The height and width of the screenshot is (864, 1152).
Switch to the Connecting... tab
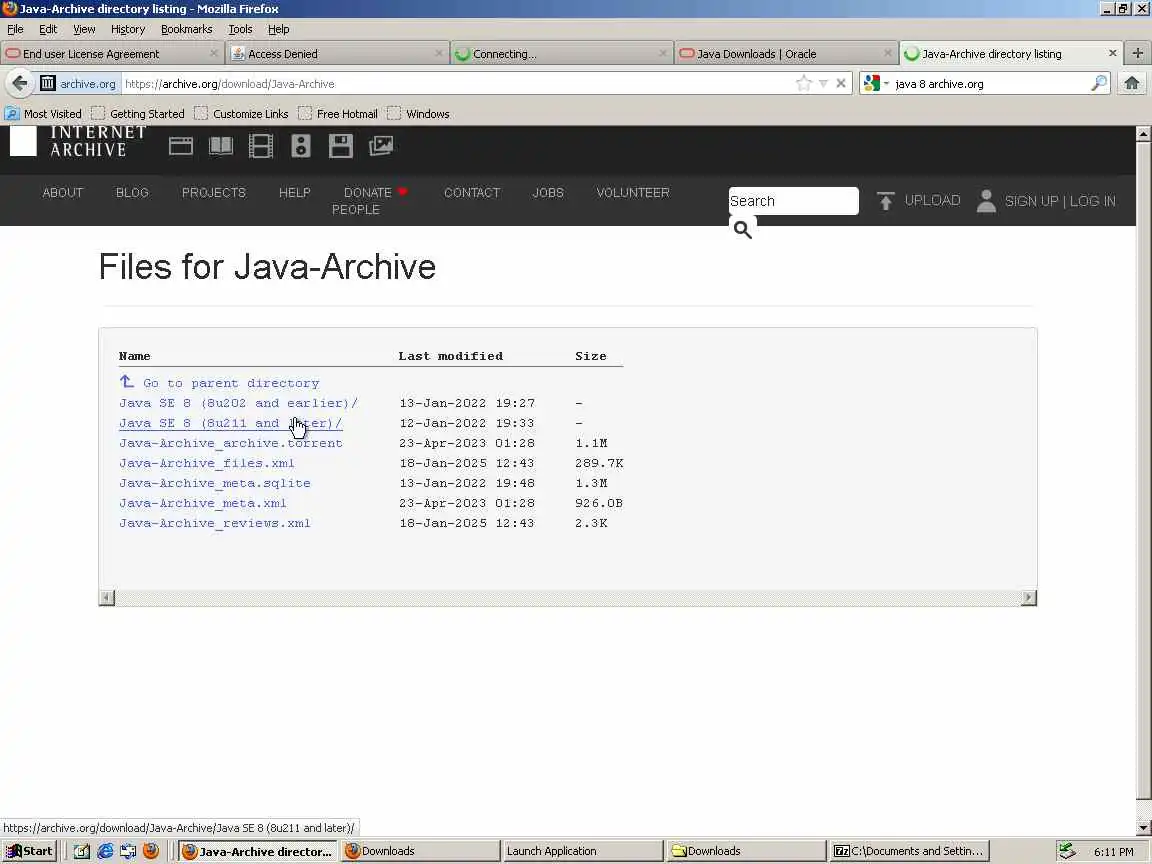pyautogui.click(x=562, y=54)
